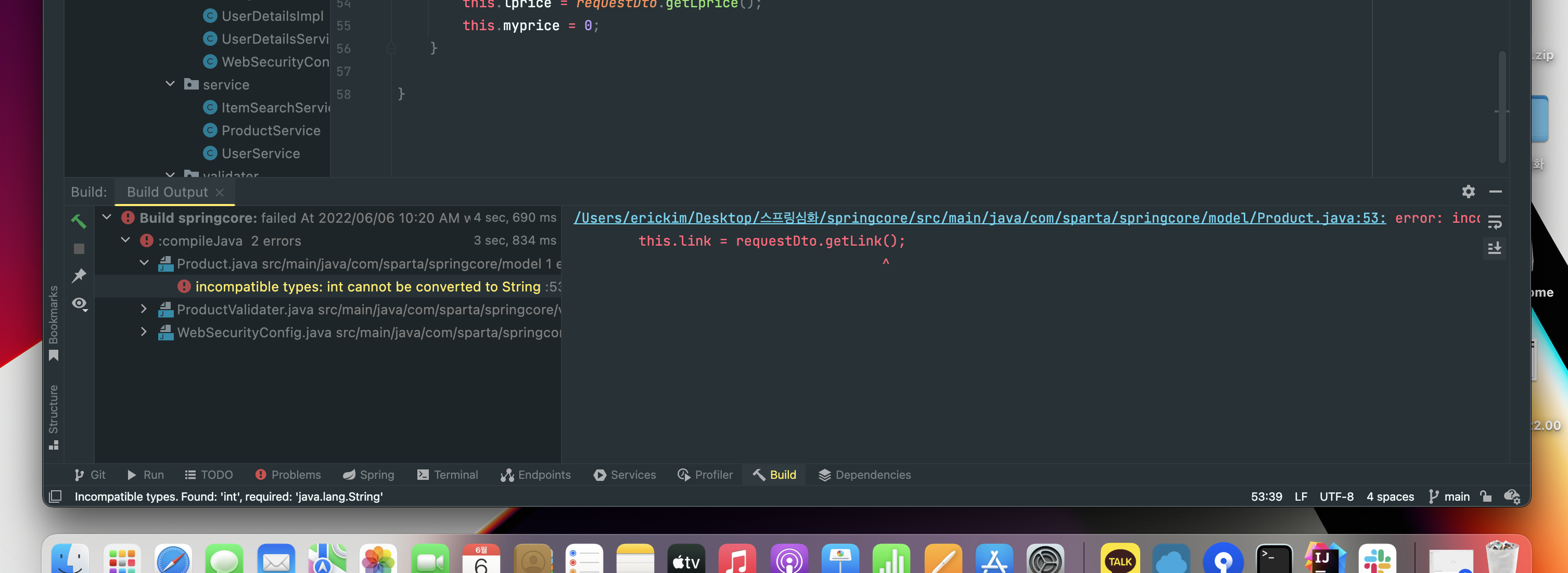Open the Bookmarks side panel
Screen dimensions: 1568x573
(x=54, y=323)
